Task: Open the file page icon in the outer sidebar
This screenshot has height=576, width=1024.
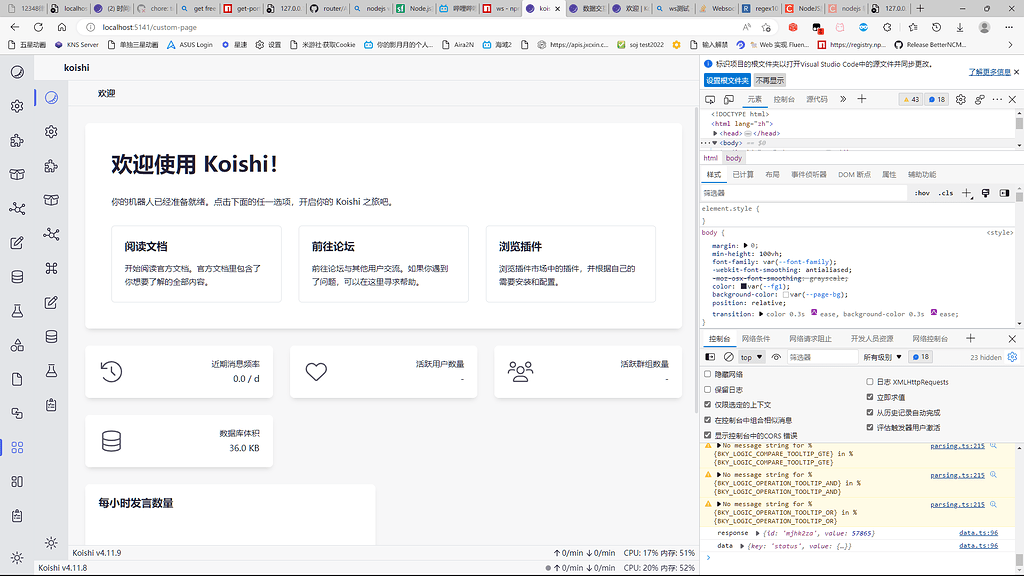Action: [17, 379]
